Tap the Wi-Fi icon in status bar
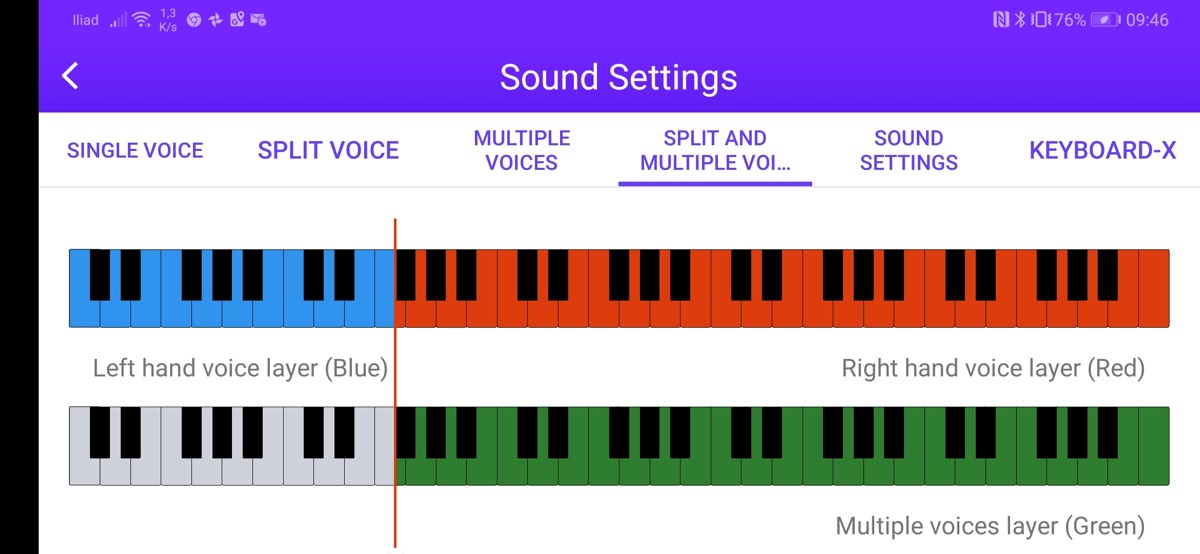This screenshot has height=554, width=1200. tap(141, 20)
